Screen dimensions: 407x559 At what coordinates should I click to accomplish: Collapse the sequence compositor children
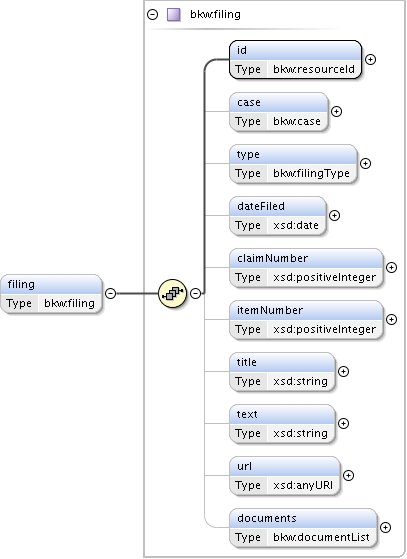tap(195, 293)
